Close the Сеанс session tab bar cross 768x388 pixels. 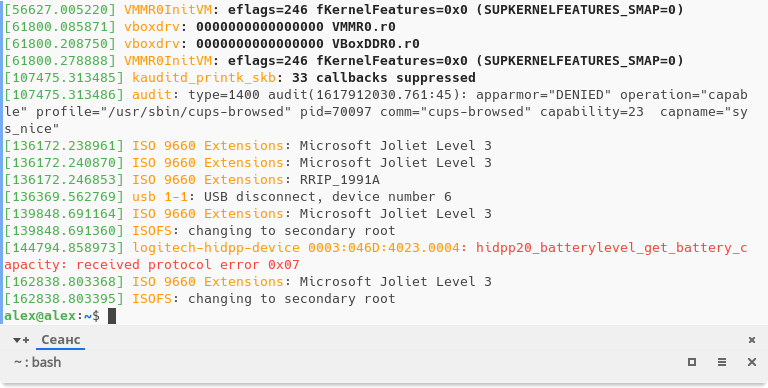752,340
